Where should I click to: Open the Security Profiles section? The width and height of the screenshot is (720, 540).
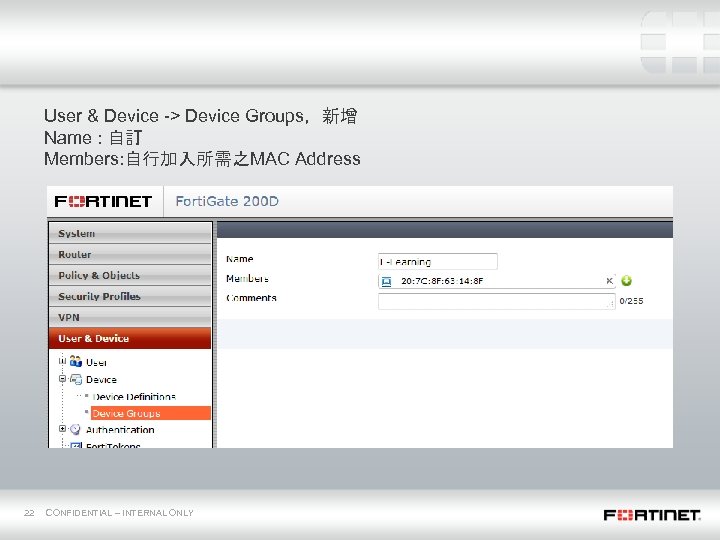tap(130, 297)
